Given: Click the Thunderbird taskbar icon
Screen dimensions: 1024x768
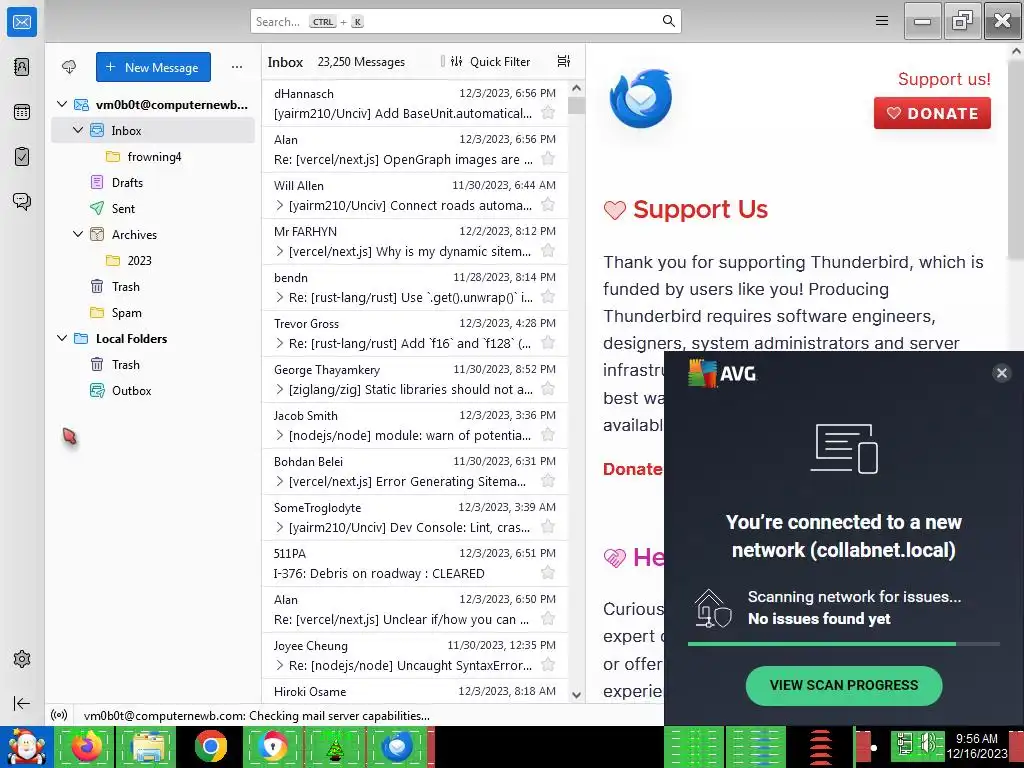Looking at the screenshot, I should pyautogui.click(x=397, y=746).
